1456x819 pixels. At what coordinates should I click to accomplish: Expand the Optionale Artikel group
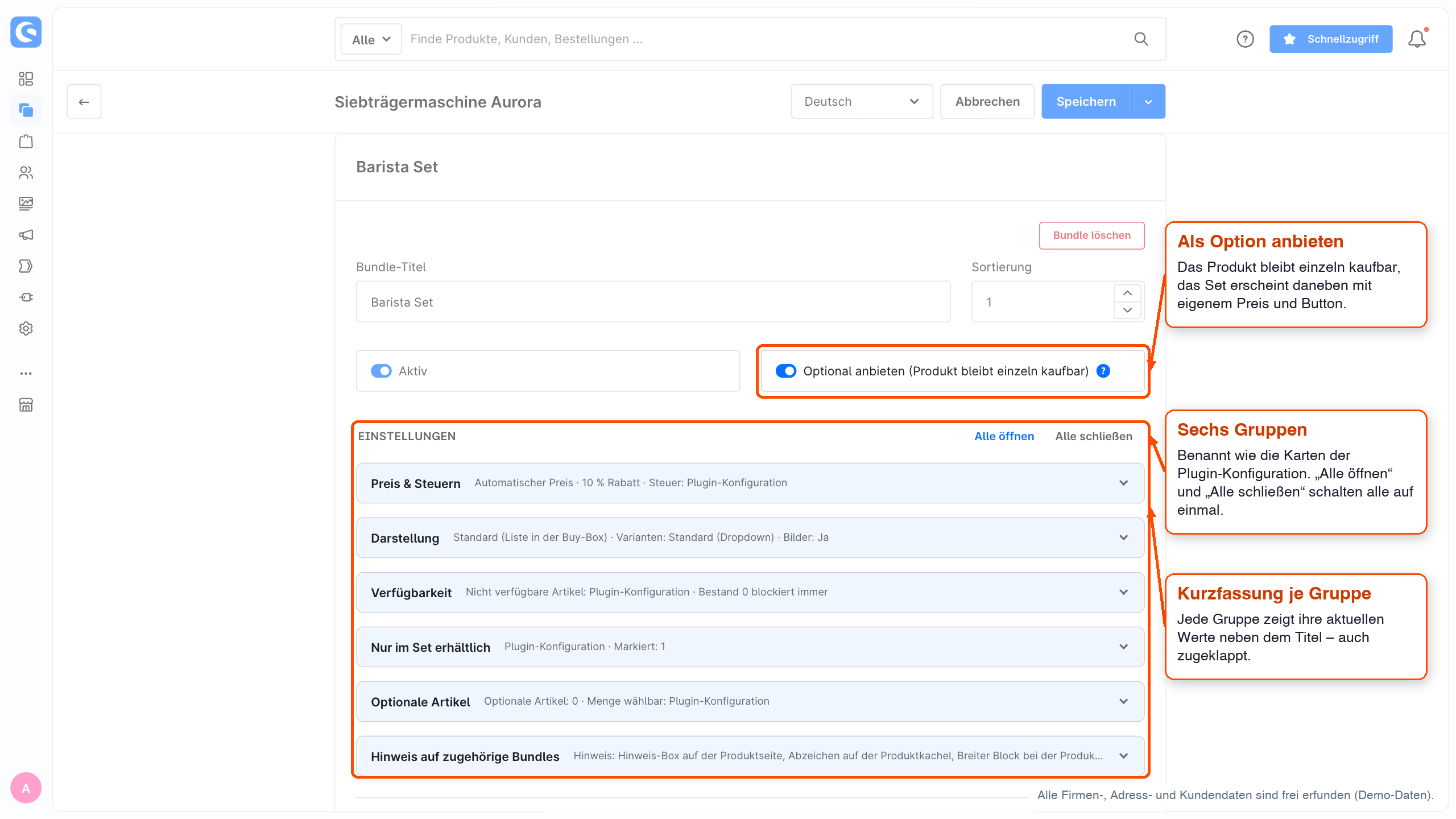(x=750, y=701)
